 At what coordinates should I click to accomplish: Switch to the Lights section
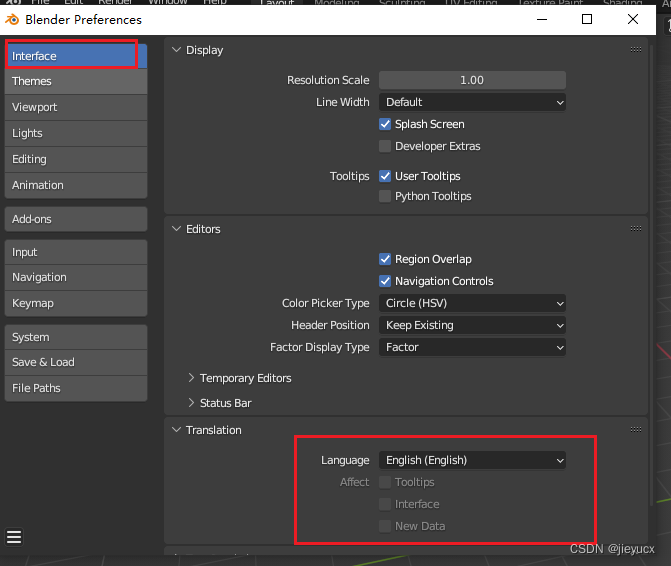click(x=76, y=133)
